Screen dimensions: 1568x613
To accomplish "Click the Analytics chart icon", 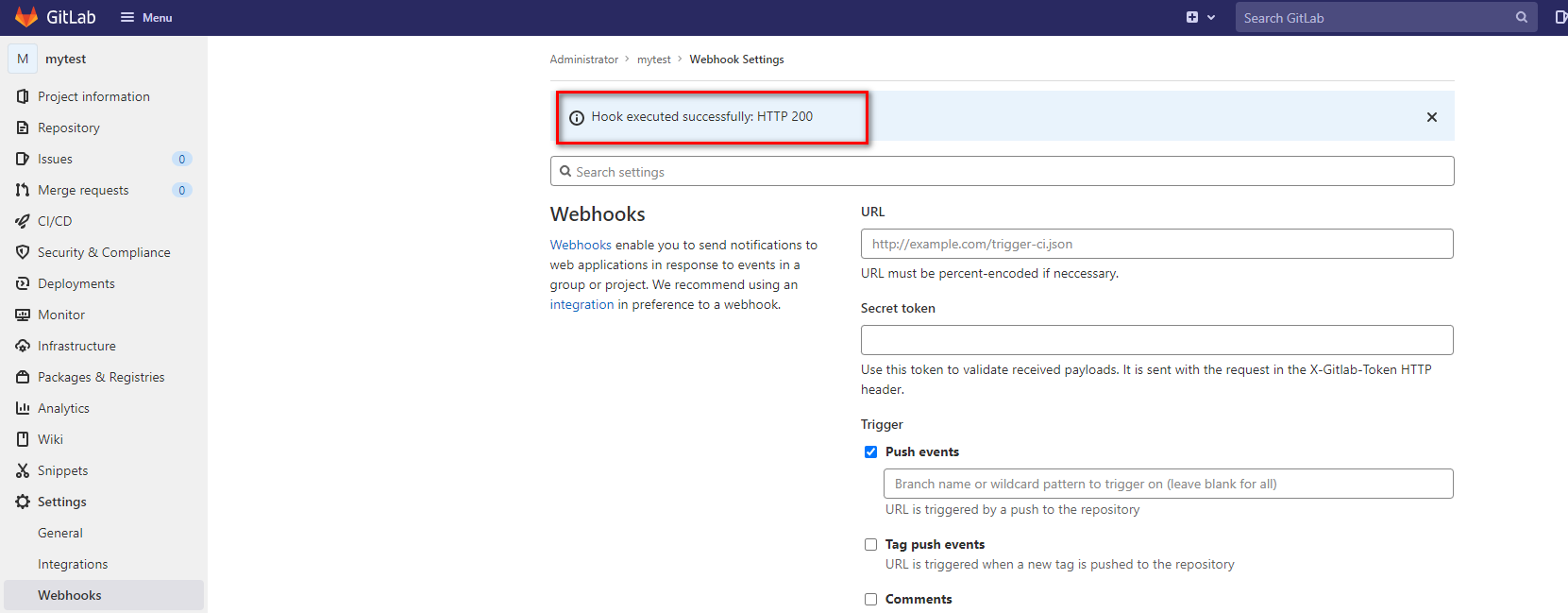I will click(23, 408).
